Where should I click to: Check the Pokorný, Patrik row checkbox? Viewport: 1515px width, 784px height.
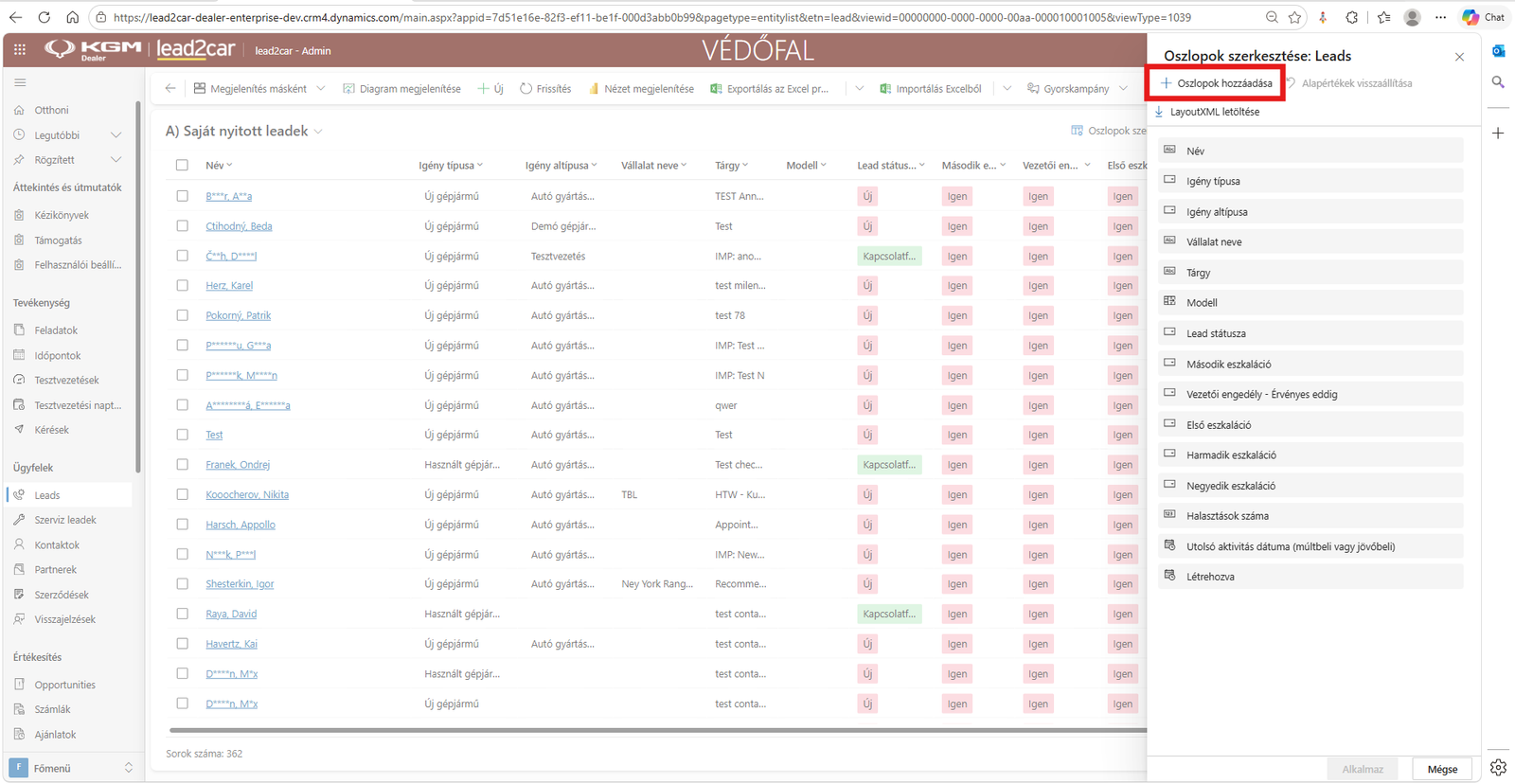pyautogui.click(x=182, y=315)
